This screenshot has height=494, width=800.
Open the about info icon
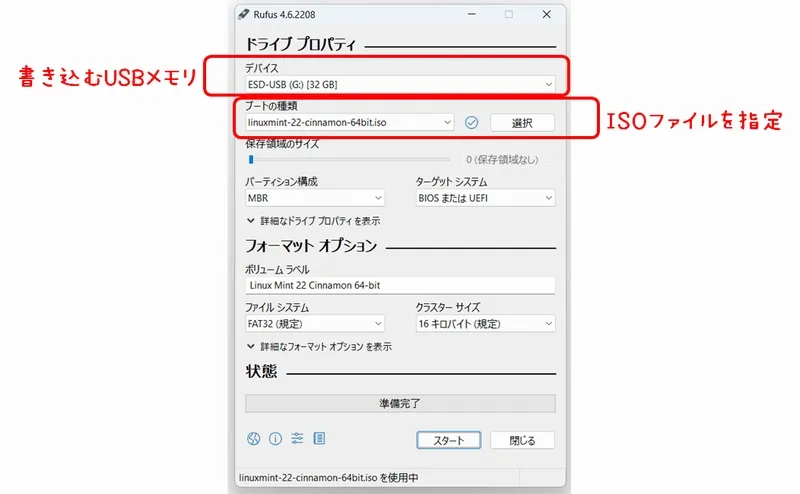point(275,439)
